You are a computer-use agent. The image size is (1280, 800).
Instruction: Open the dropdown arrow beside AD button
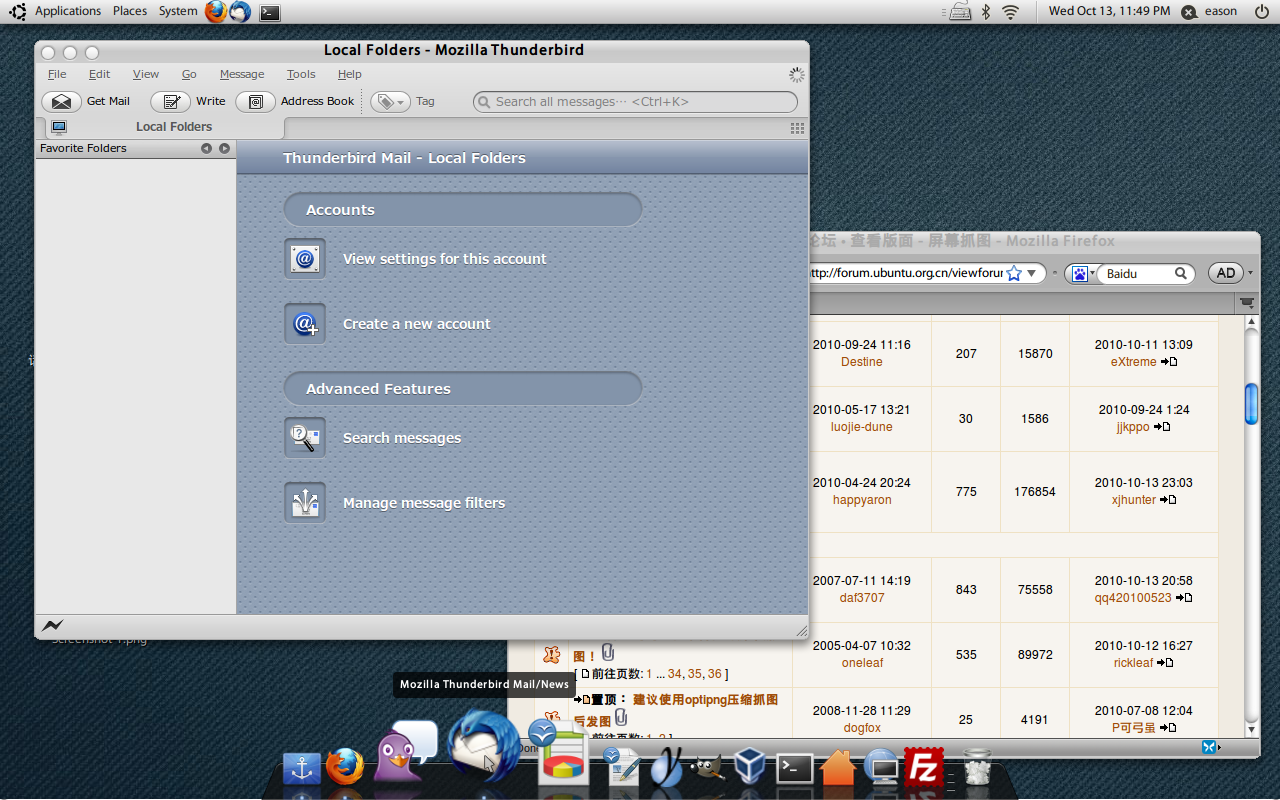point(1251,273)
